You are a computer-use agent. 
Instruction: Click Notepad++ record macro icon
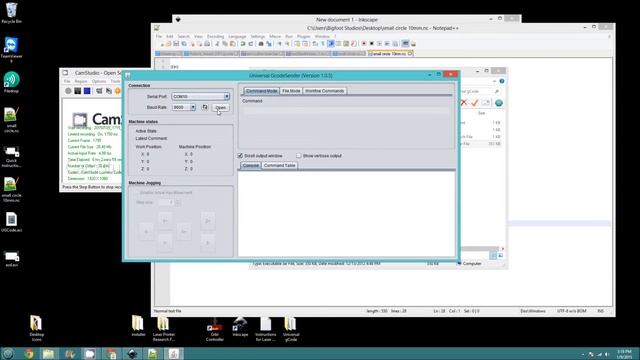[364, 44]
